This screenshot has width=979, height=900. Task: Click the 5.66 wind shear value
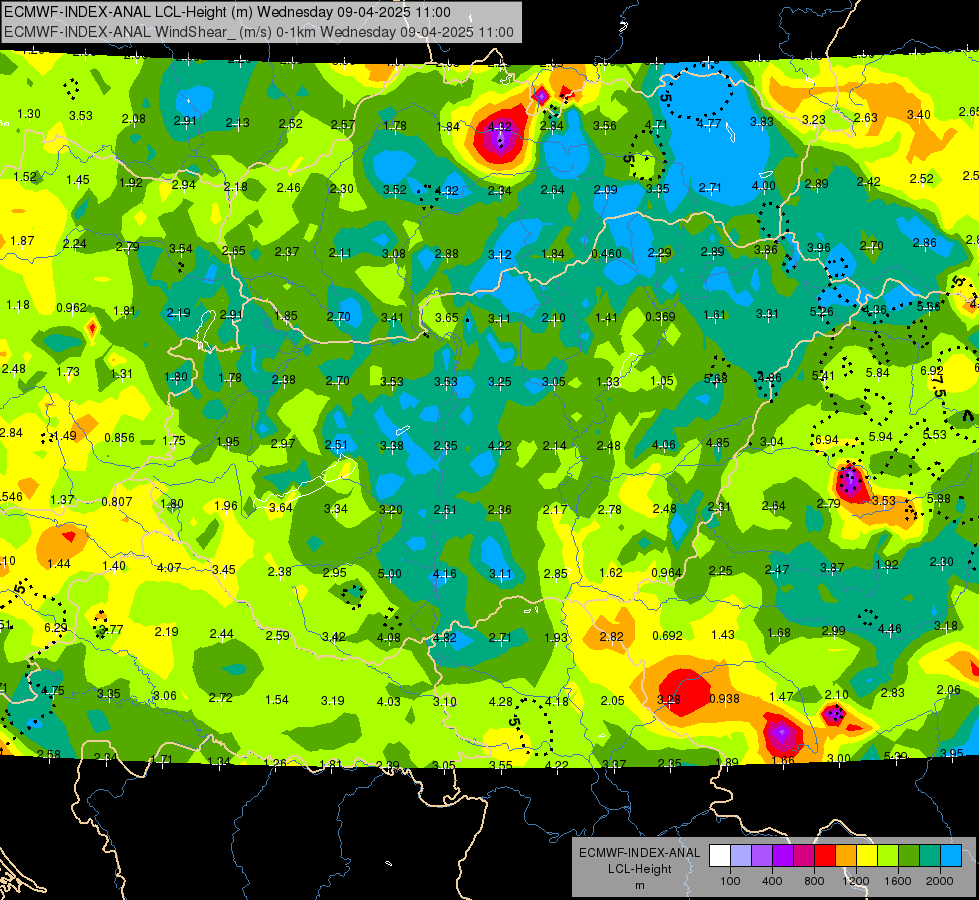pos(929,306)
